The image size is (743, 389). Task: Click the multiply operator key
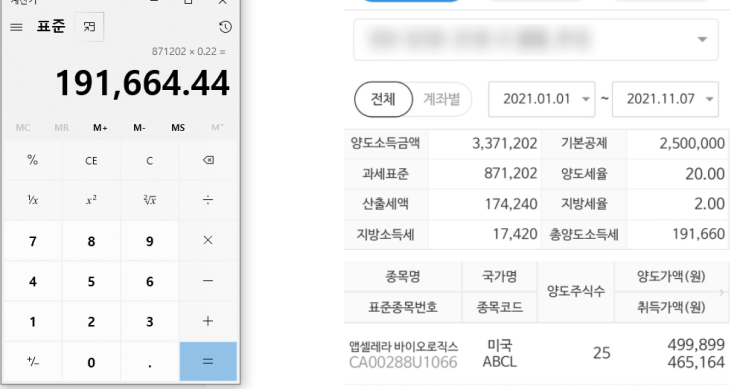pos(208,241)
